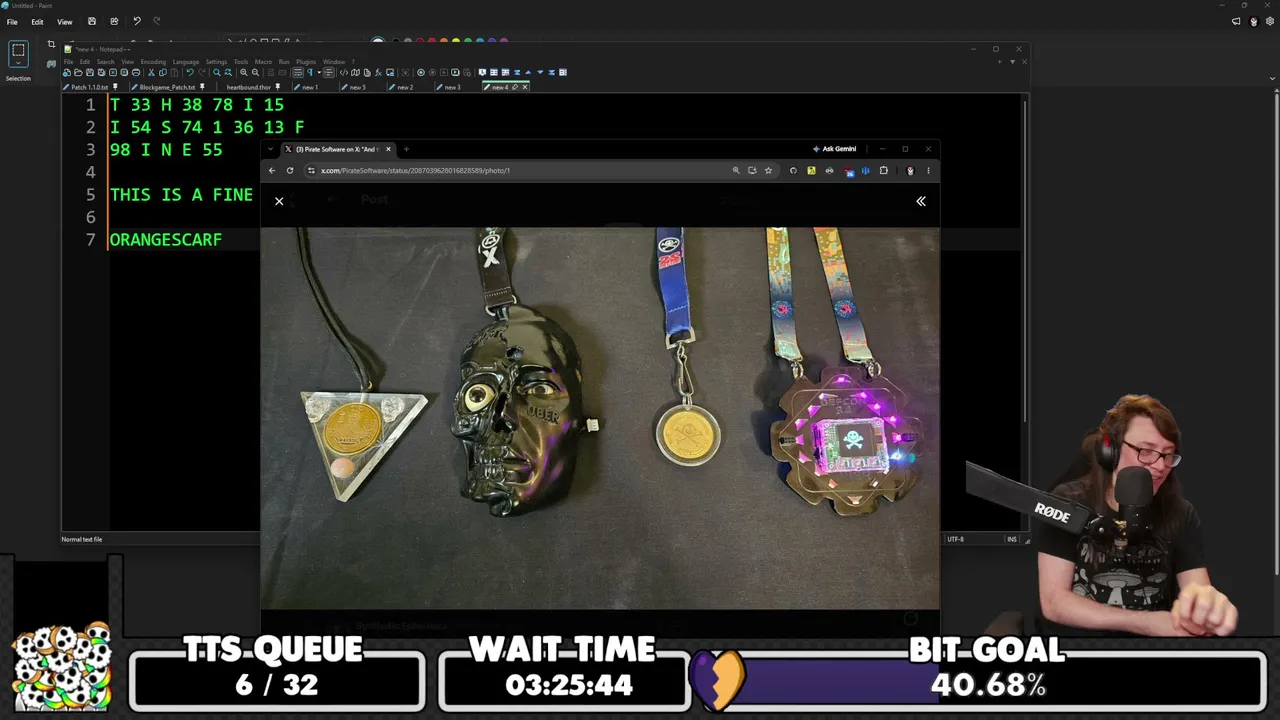Click the Ask Gemini button in Chrome
The width and height of the screenshot is (1280, 720).
[834, 149]
